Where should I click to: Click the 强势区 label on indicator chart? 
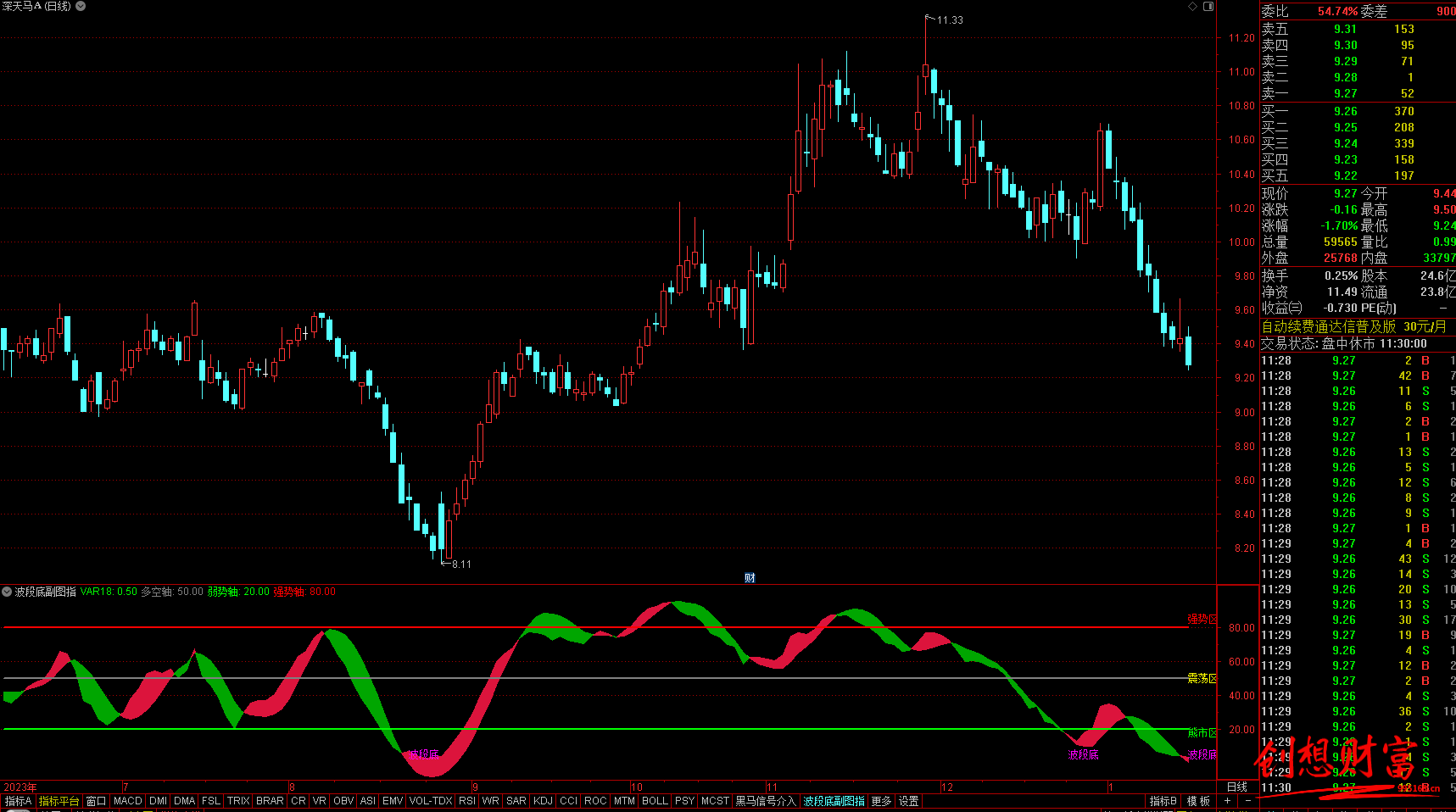(1202, 619)
